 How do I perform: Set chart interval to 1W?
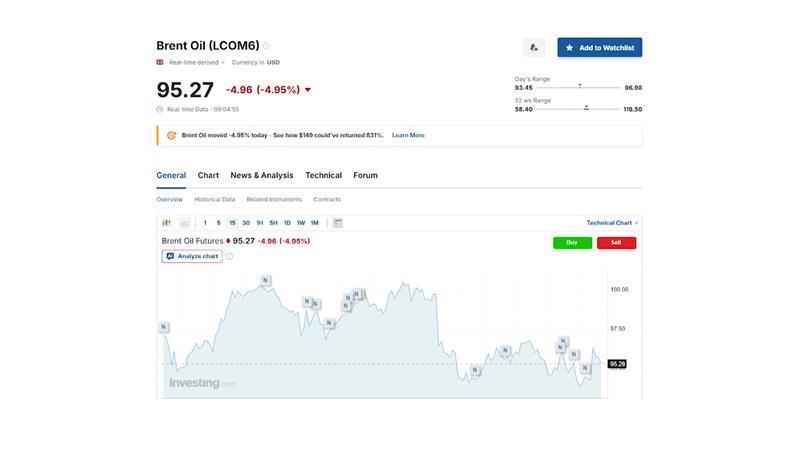pyautogui.click(x=301, y=223)
